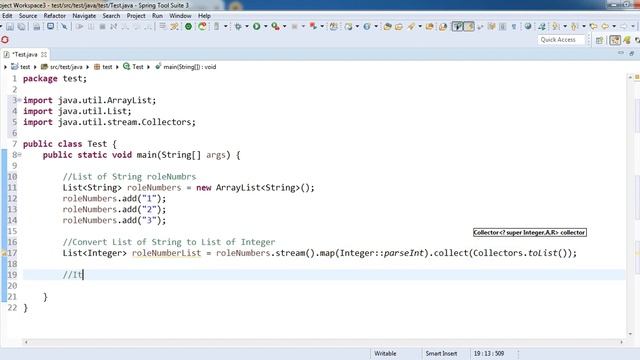The height and width of the screenshot is (360, 640).
Task: Click the Search flashlight icon
Action: point(411,27)
